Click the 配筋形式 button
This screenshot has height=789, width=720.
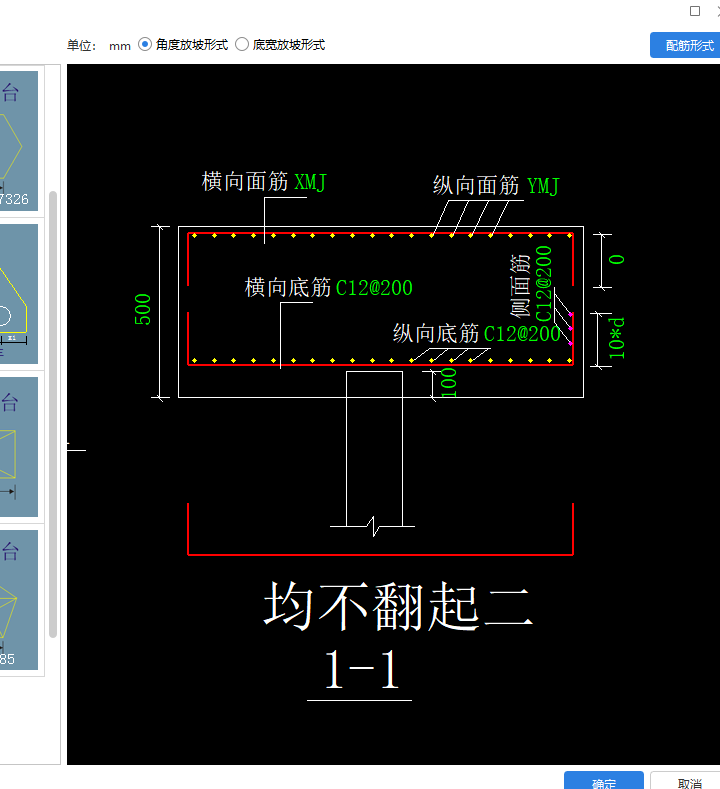[686, 45]
